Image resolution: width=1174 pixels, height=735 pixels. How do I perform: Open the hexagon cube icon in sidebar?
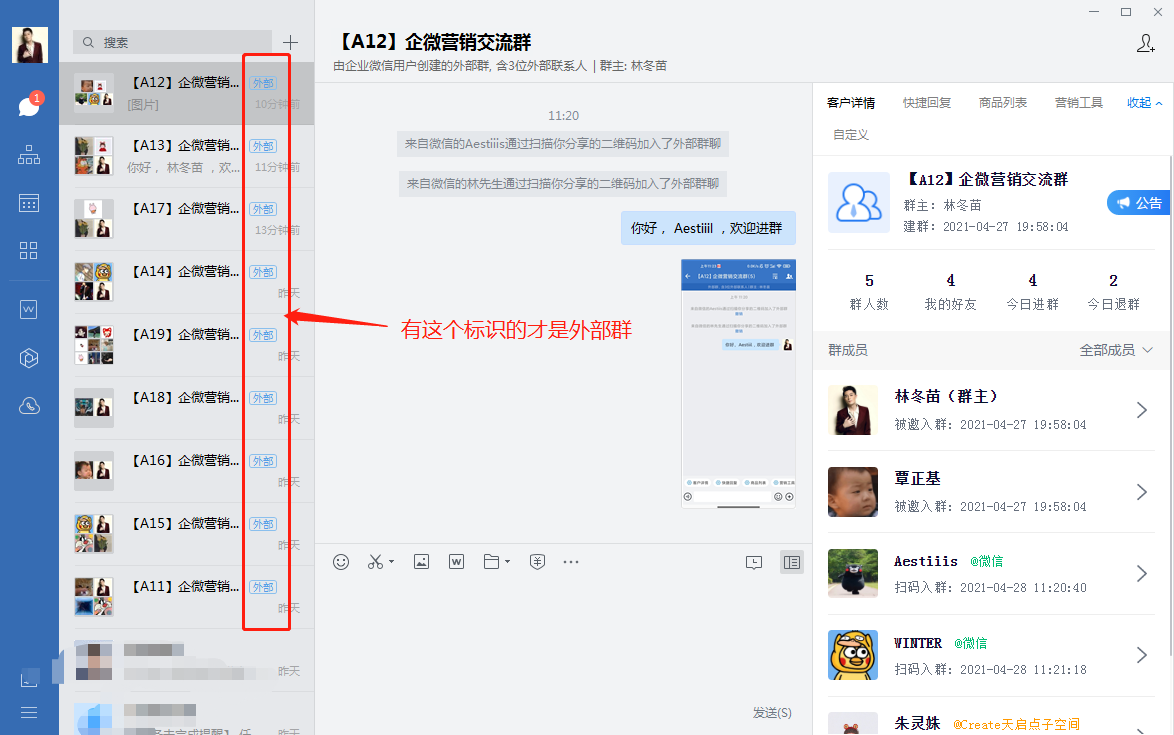point(28,358)
